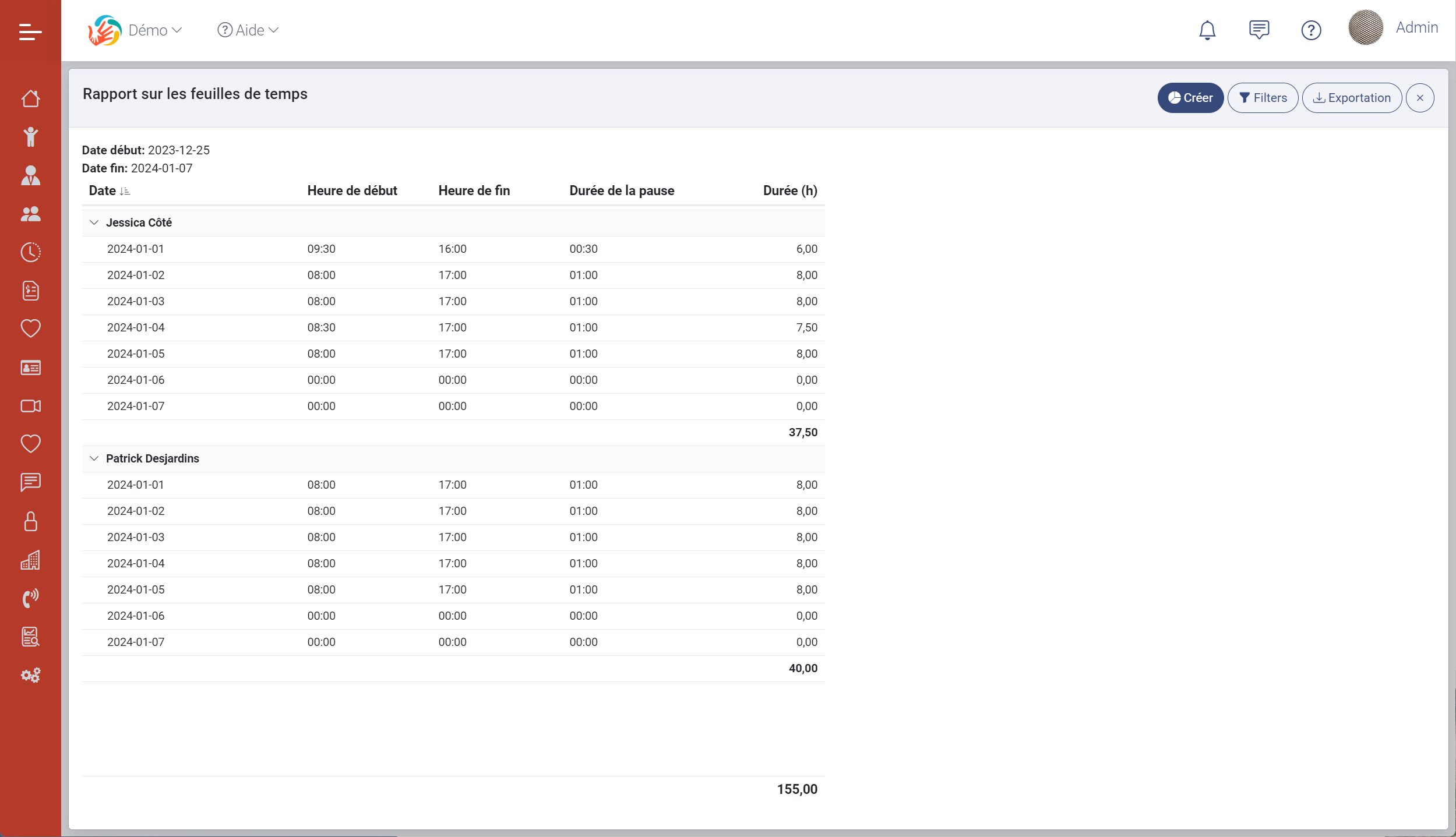The height and width of the screenshot is (837, 1456).
Task: Open the settings gears sidebar icon
Action: tap(30, 675)
